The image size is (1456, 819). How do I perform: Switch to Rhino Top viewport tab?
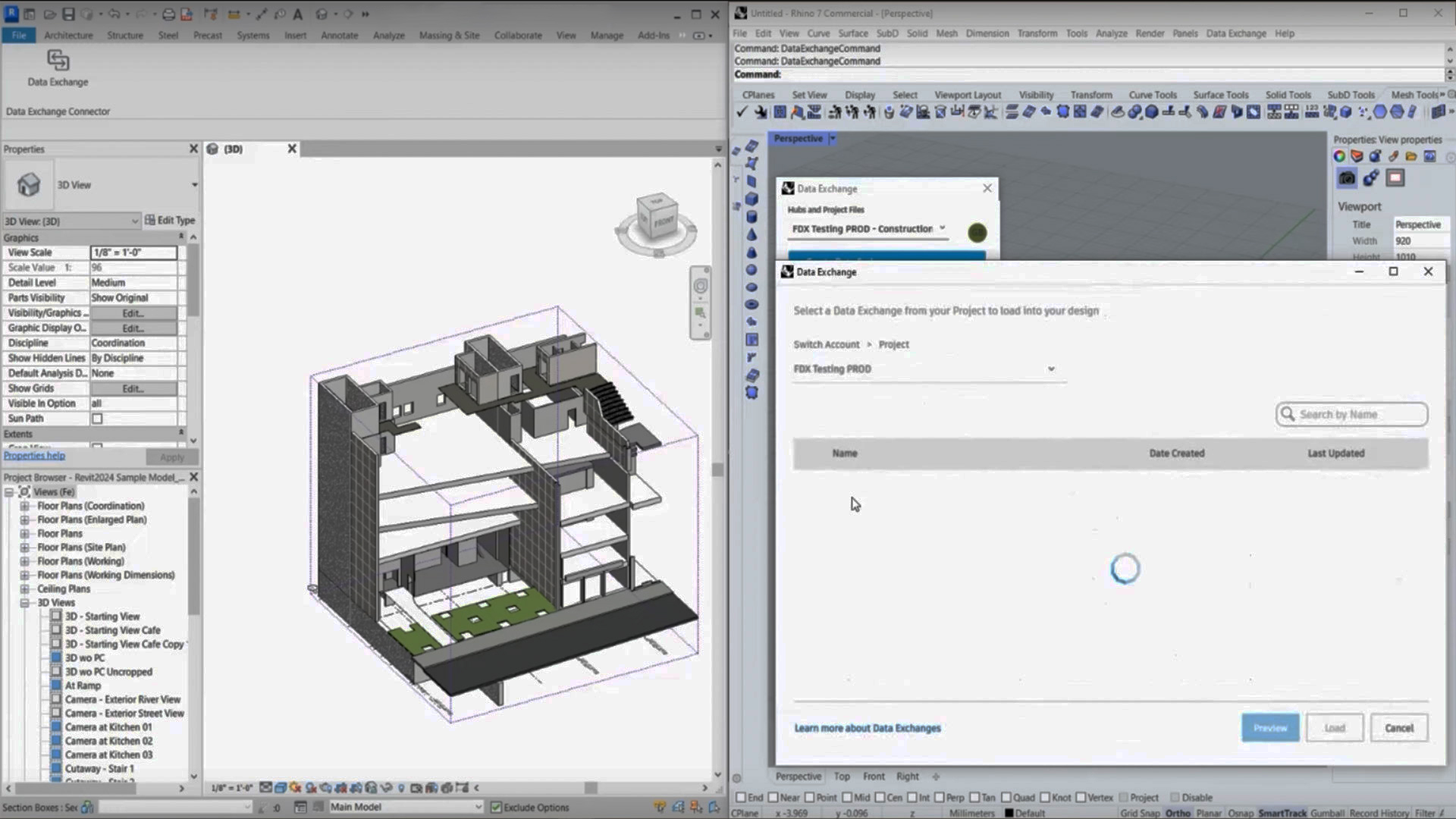click(842, 777)
